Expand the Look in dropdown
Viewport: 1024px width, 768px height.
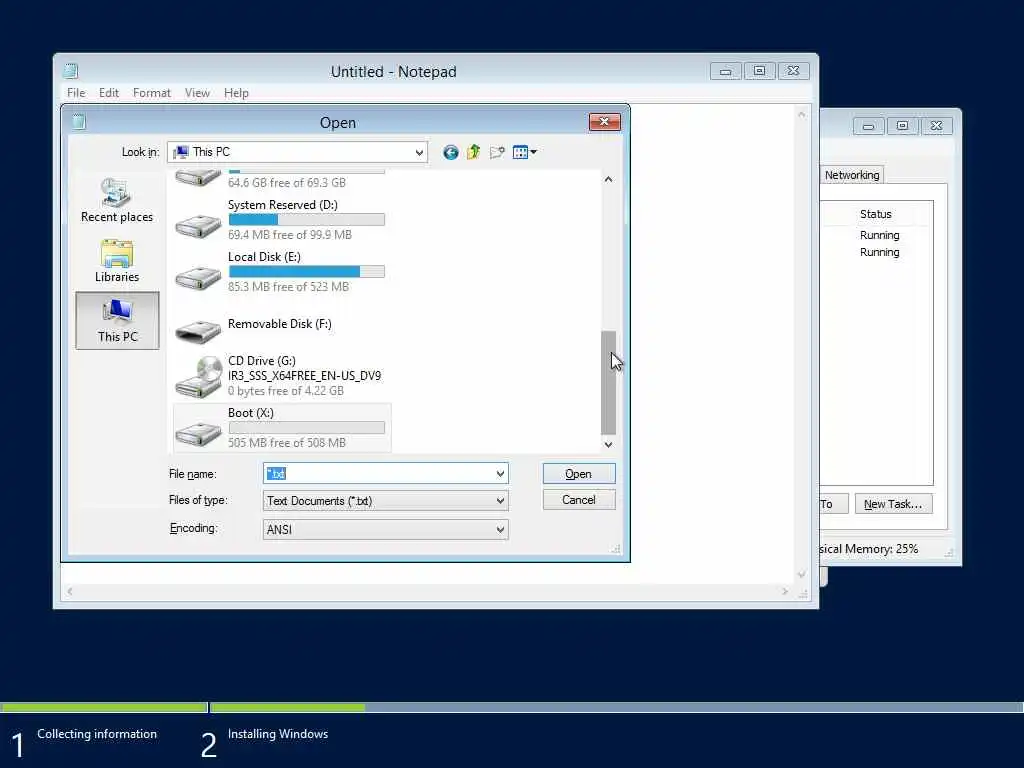(419, 152)
